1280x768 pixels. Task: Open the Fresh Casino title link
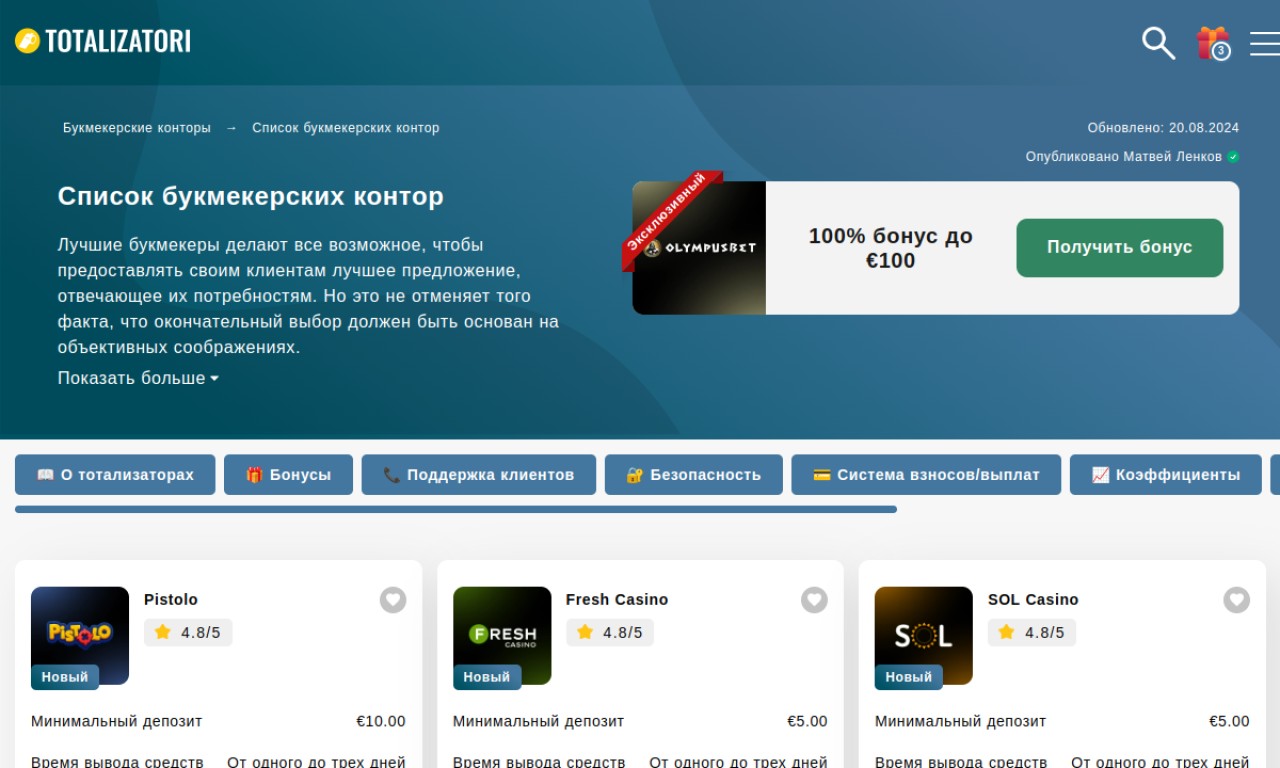pyautogui.click(x=617, y=600)
